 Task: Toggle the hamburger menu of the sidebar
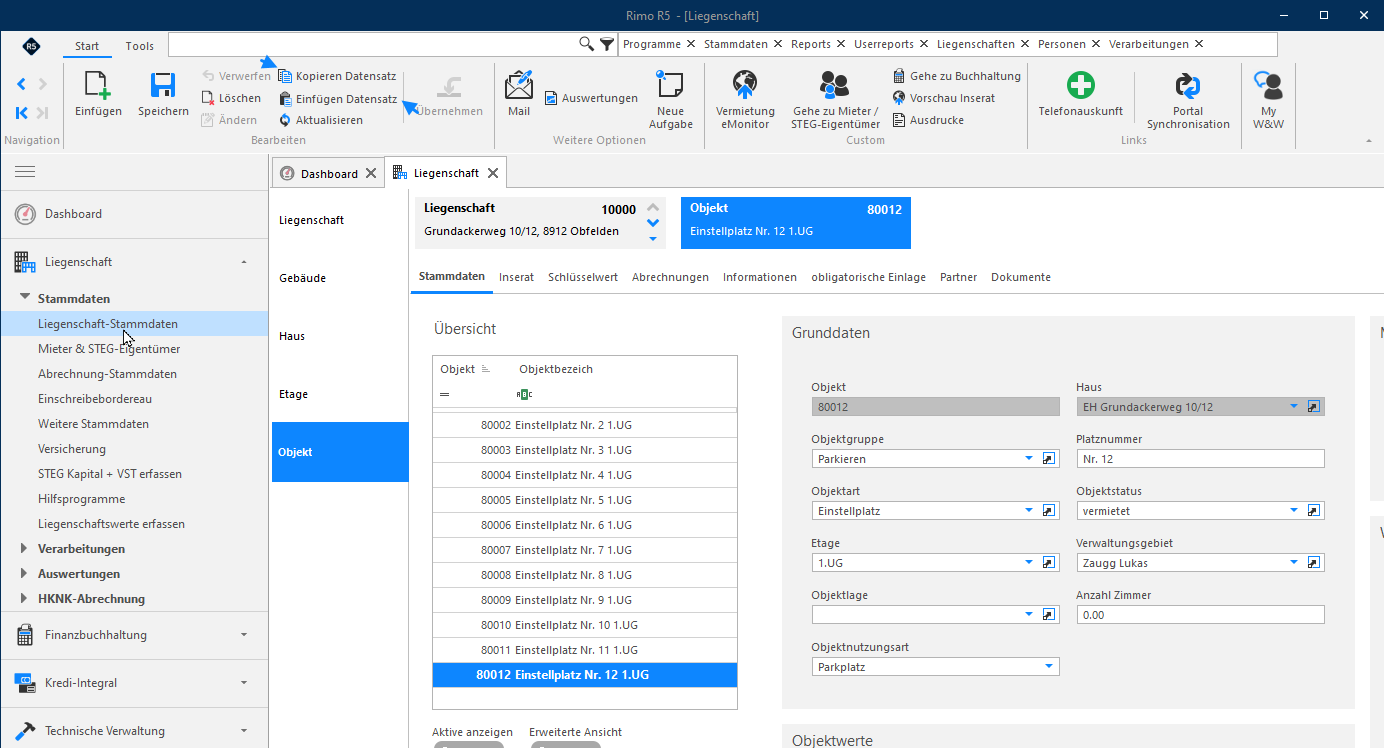point(25,172)
